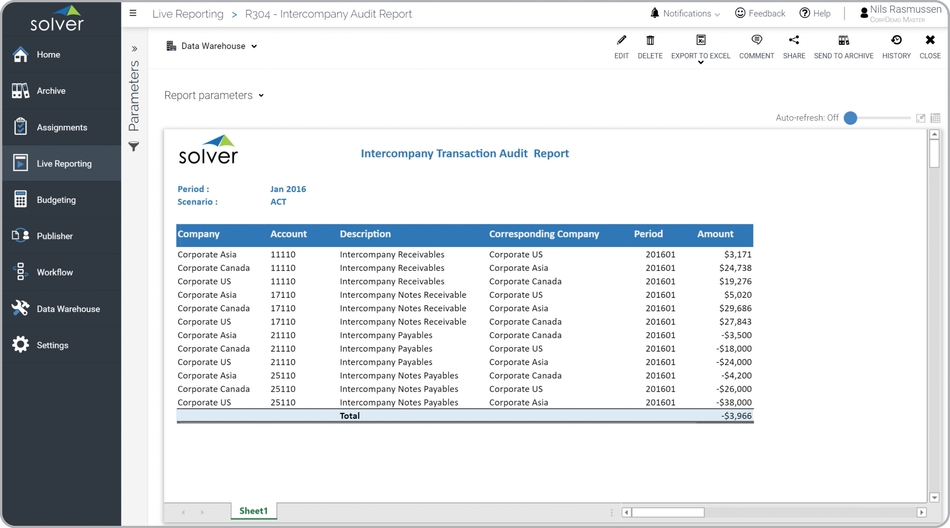Viewport: 950px width, 528px height.
Task: Toggle the hamburger menu icon
Action: (x=133, y=14)
